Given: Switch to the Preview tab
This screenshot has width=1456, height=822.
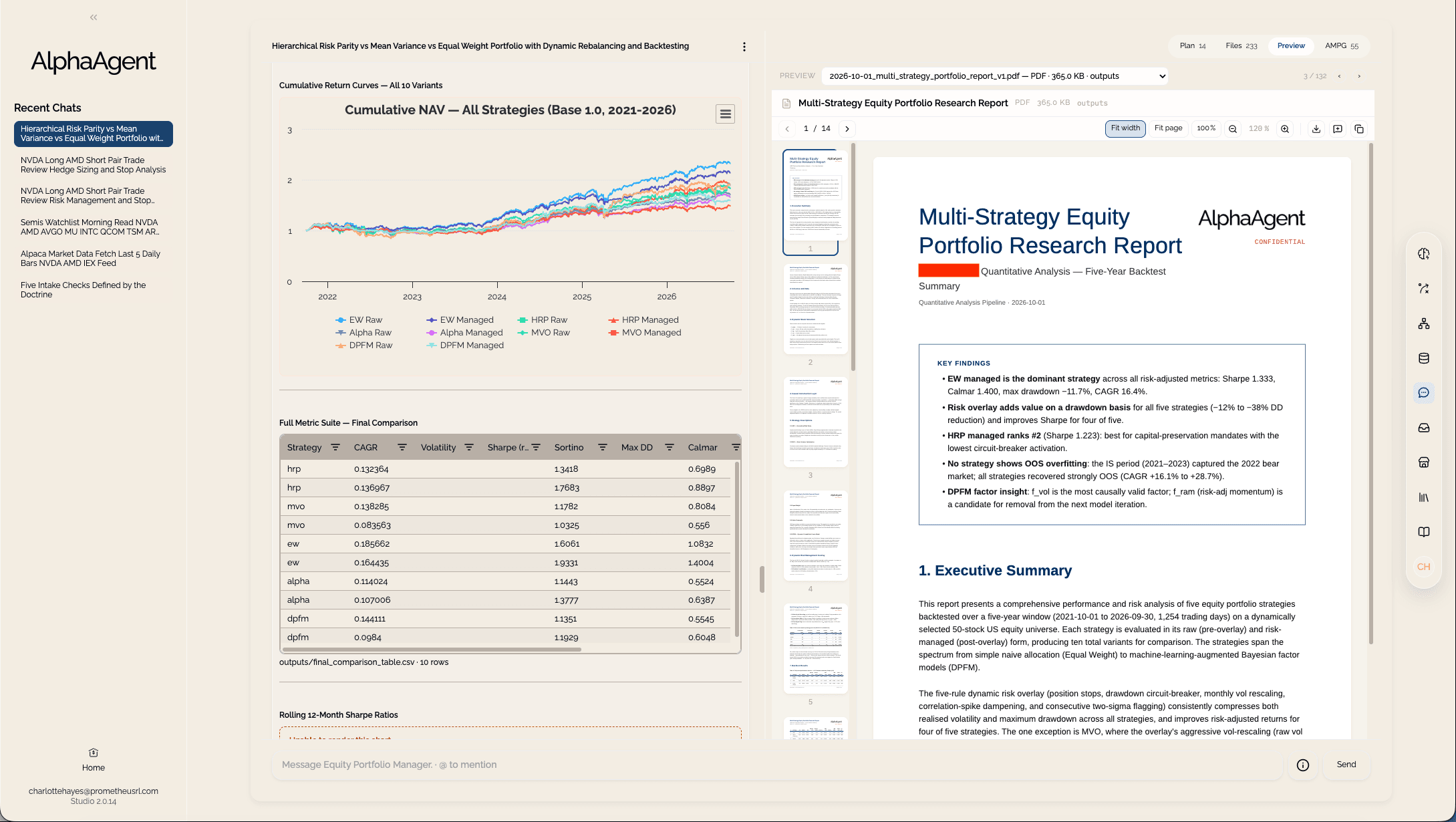Looking at the screenshot, I should coord(1291,46).
